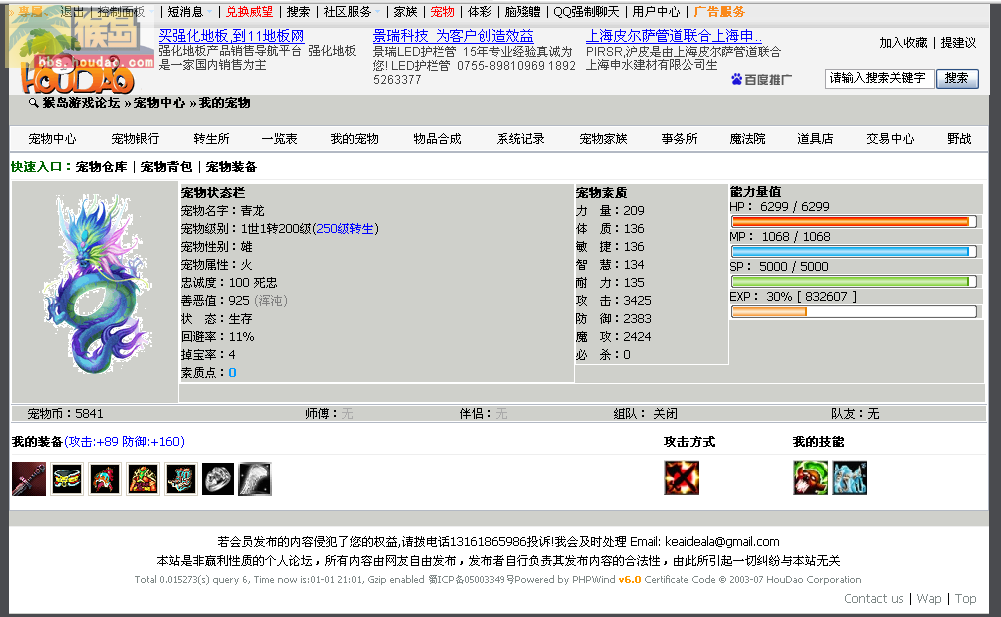1001x617 pixels.
Task: Click Contact us footer link
Action: click(873, 598)
